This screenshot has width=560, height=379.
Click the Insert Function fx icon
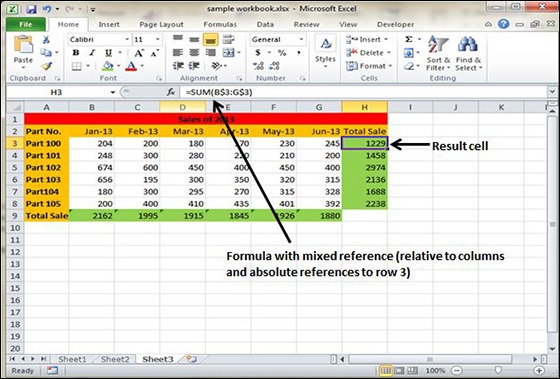tap(171, 92)
